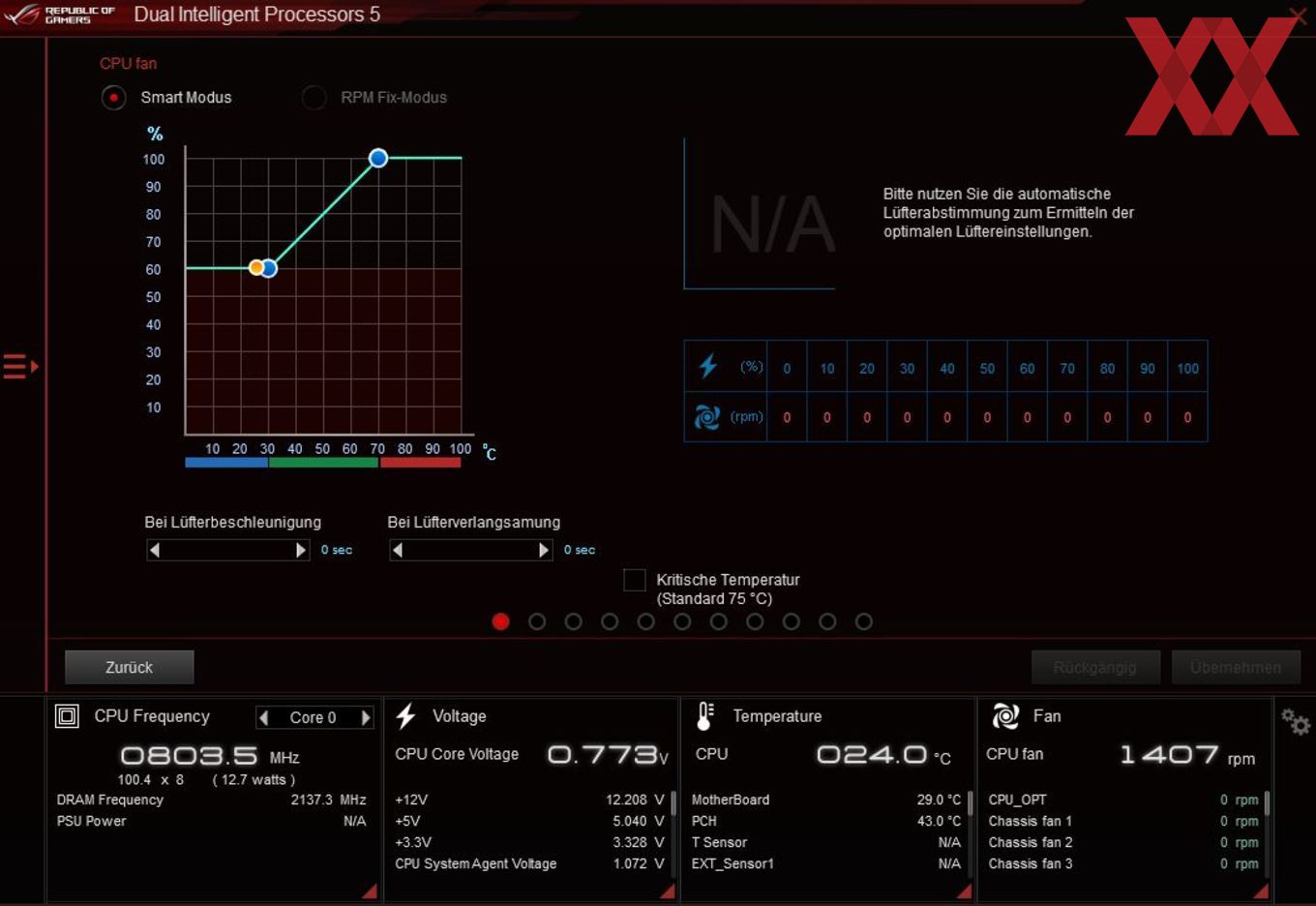Click CPU System Agent Voltage row
The height and width of the screenshot is (906, 1316).
pos(529,863)
